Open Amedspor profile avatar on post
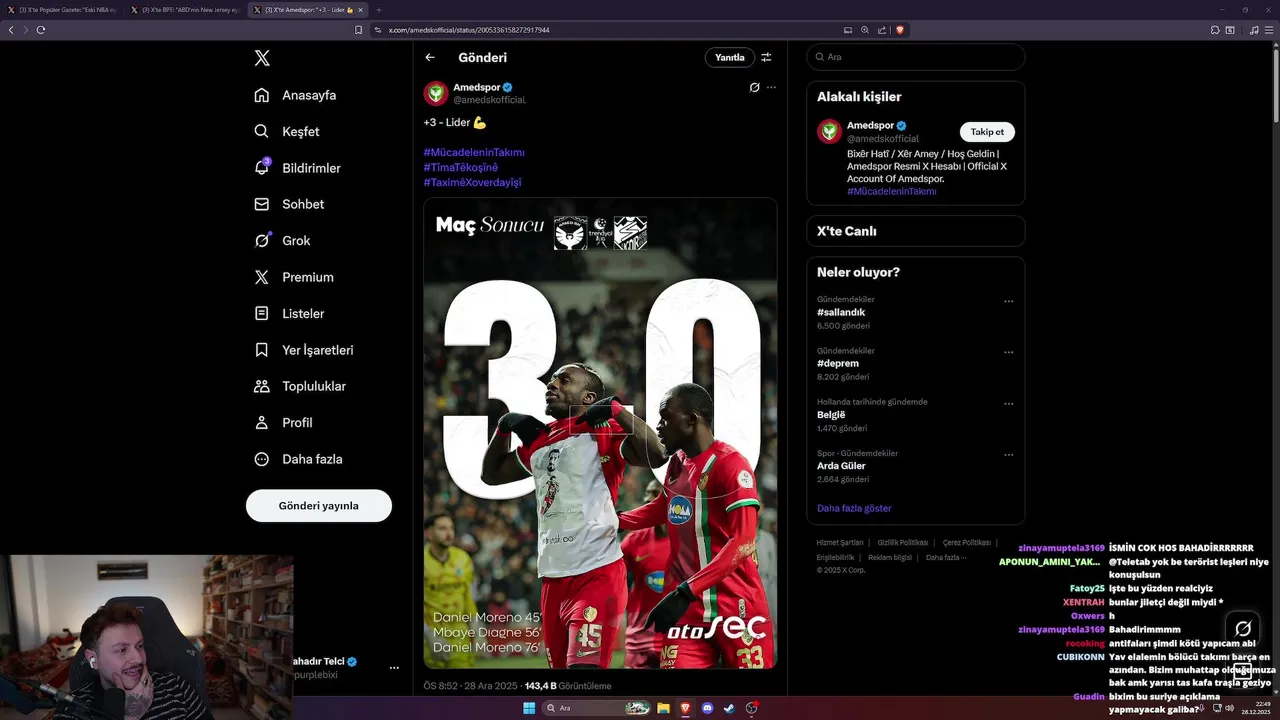Viewport: 1280px width, 720px height. [436, 94]
